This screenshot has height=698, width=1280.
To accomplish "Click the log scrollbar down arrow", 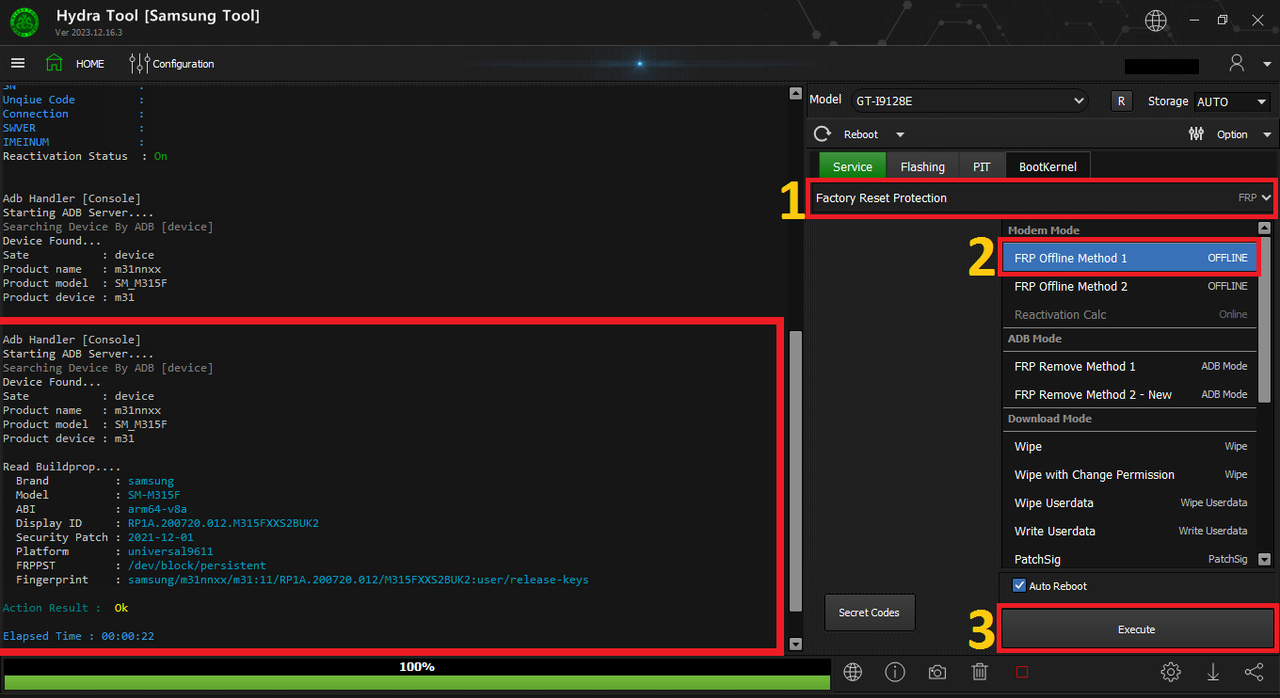I will click(796, 644).
